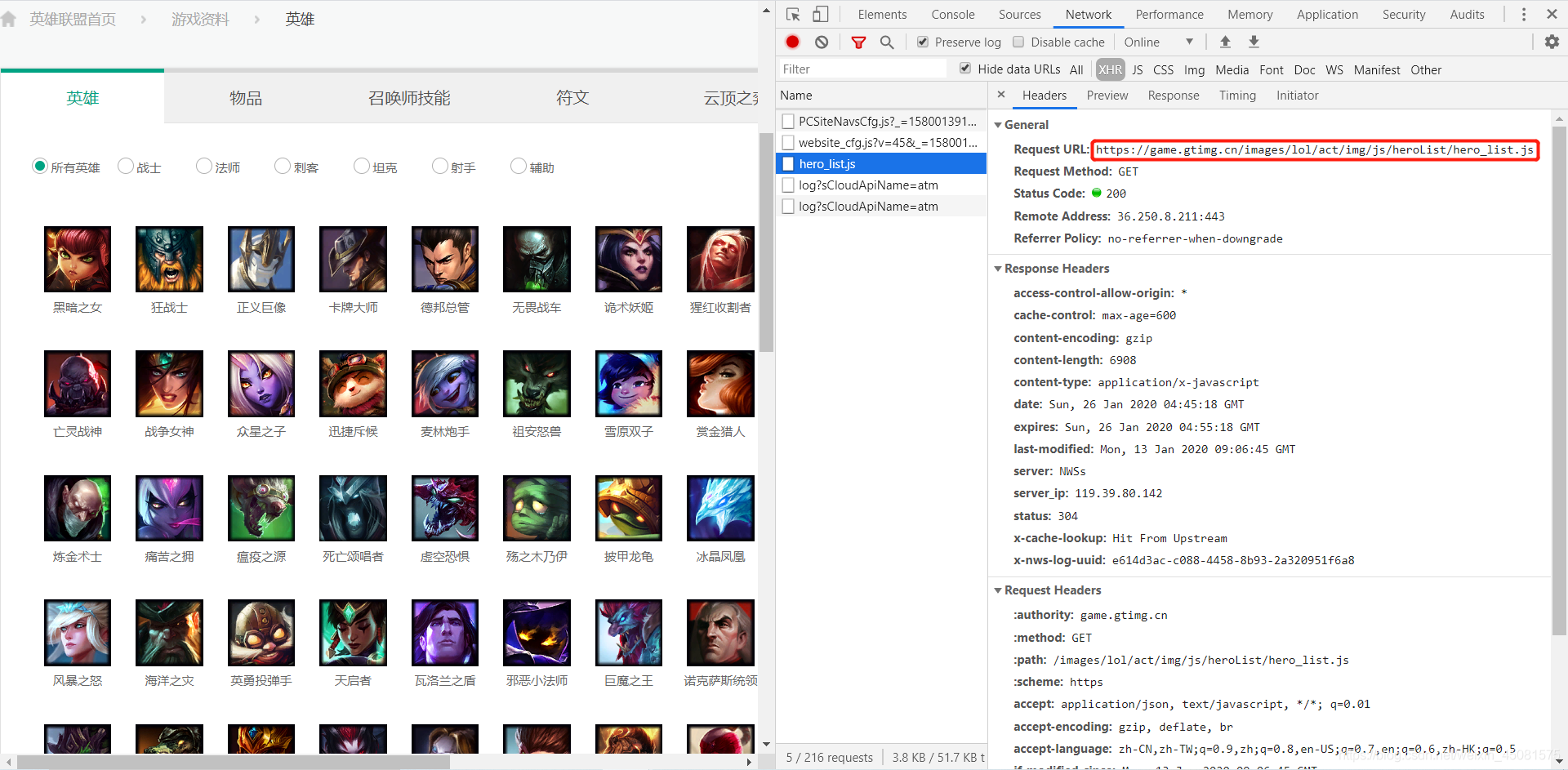
Task: Open the Initiator tab
Action: click(x=1298, y=95)
